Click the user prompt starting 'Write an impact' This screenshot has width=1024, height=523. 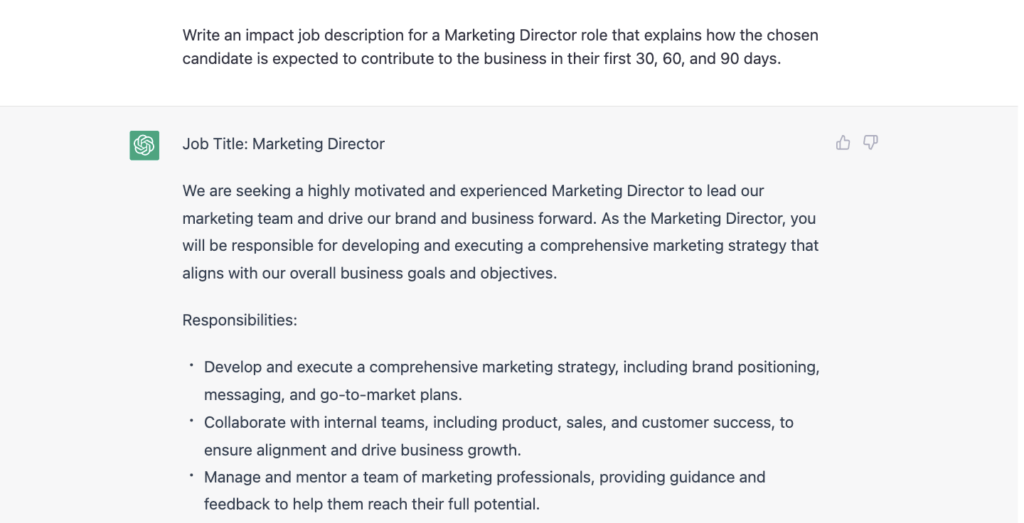pyautogui.click(x=500, y=47)
